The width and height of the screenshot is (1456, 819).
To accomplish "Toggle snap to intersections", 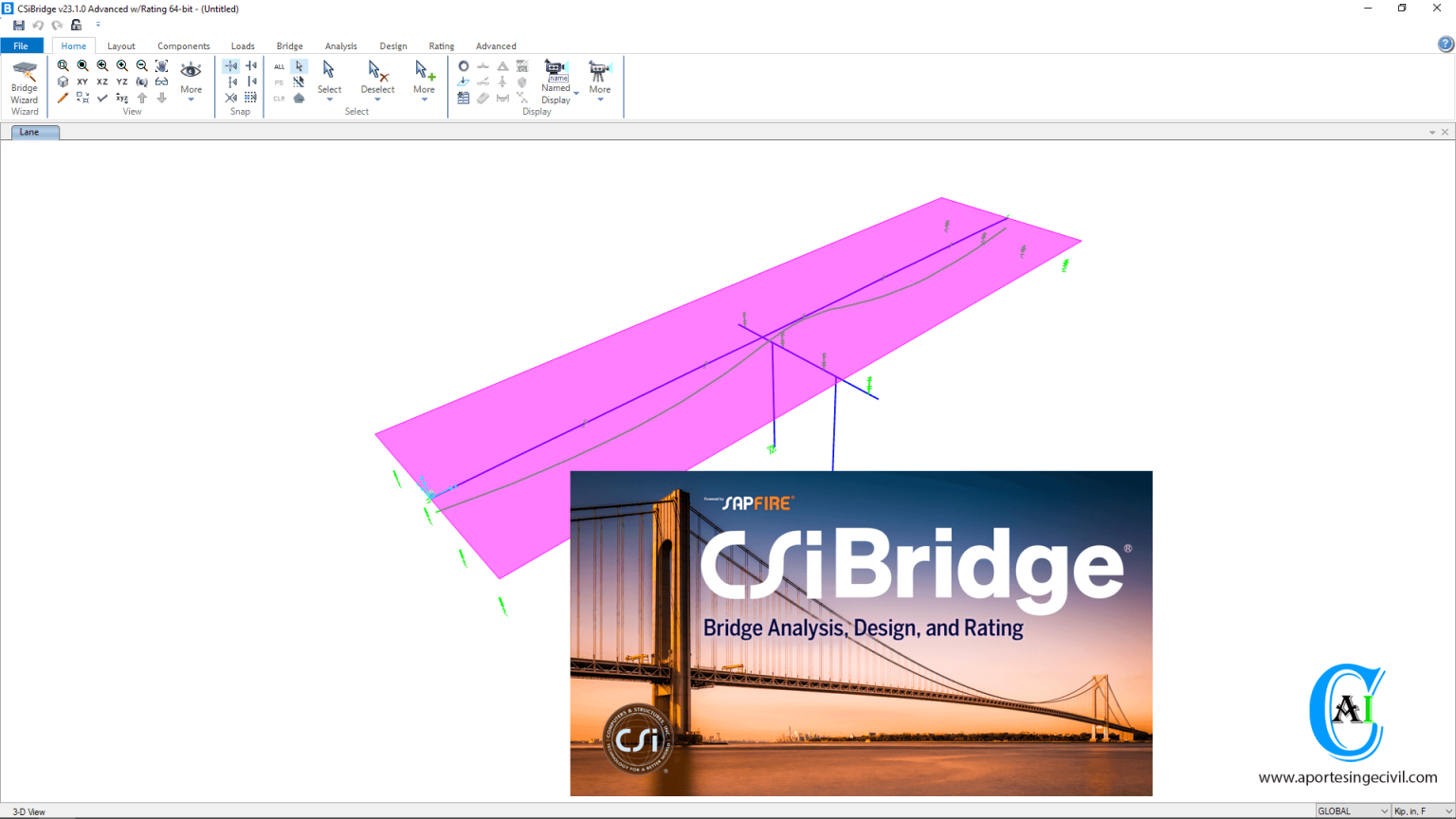I will pyautogui.click(x=231, y=98).
